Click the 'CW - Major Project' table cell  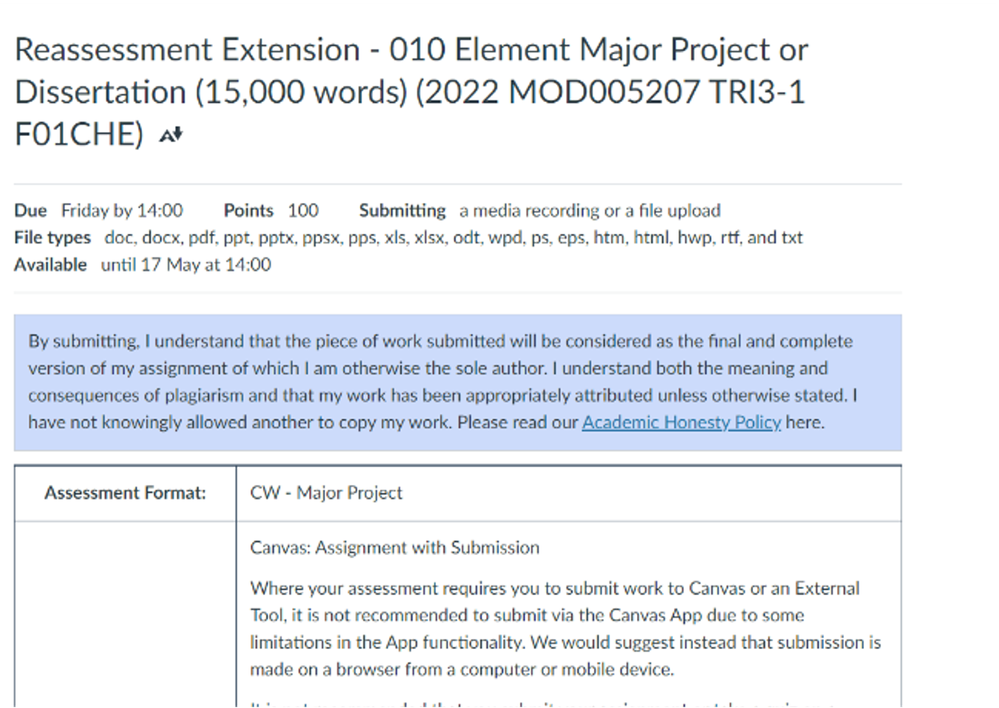327,493
